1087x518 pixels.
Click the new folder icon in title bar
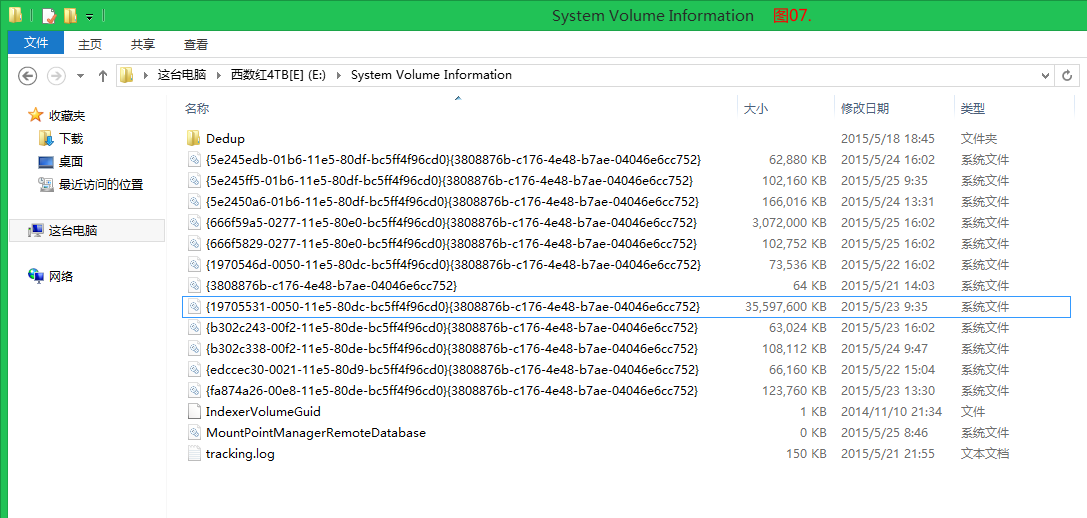(x=70, y=15)
